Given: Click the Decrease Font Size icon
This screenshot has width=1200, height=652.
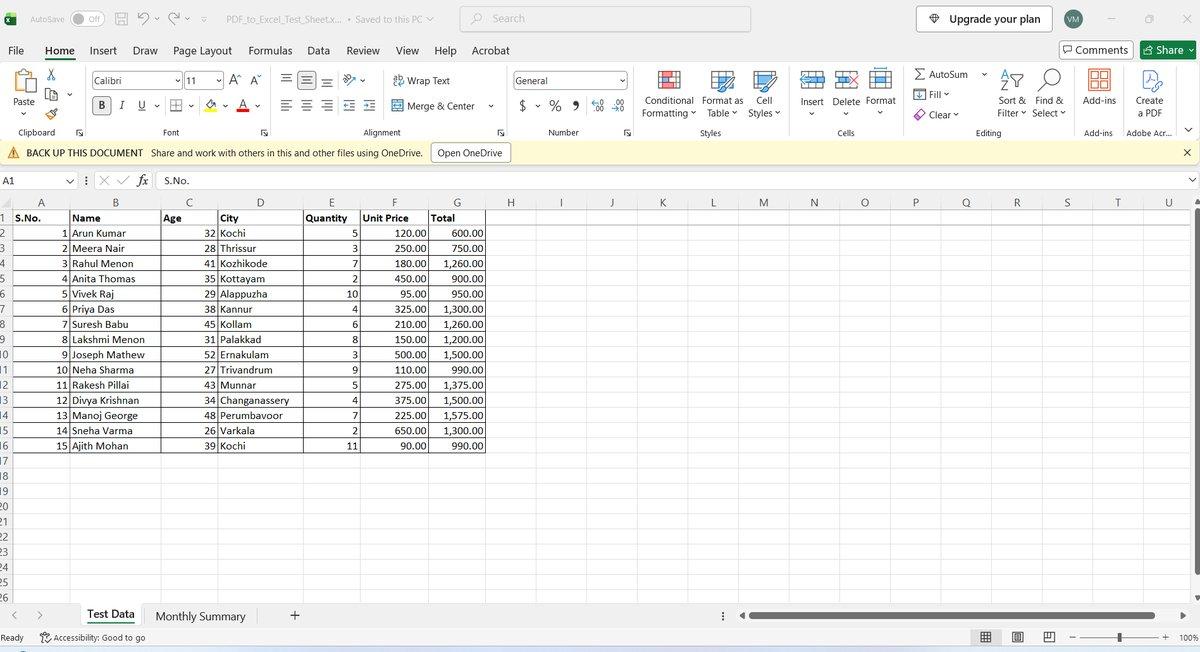Looking at the screenshot, I should pos(255,80).
